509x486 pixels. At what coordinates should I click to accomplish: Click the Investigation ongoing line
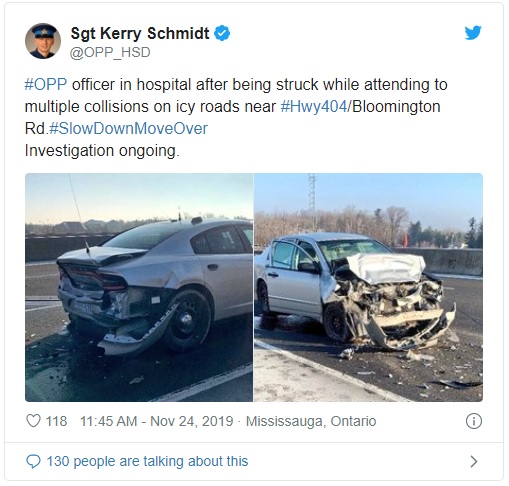(102, 151)
